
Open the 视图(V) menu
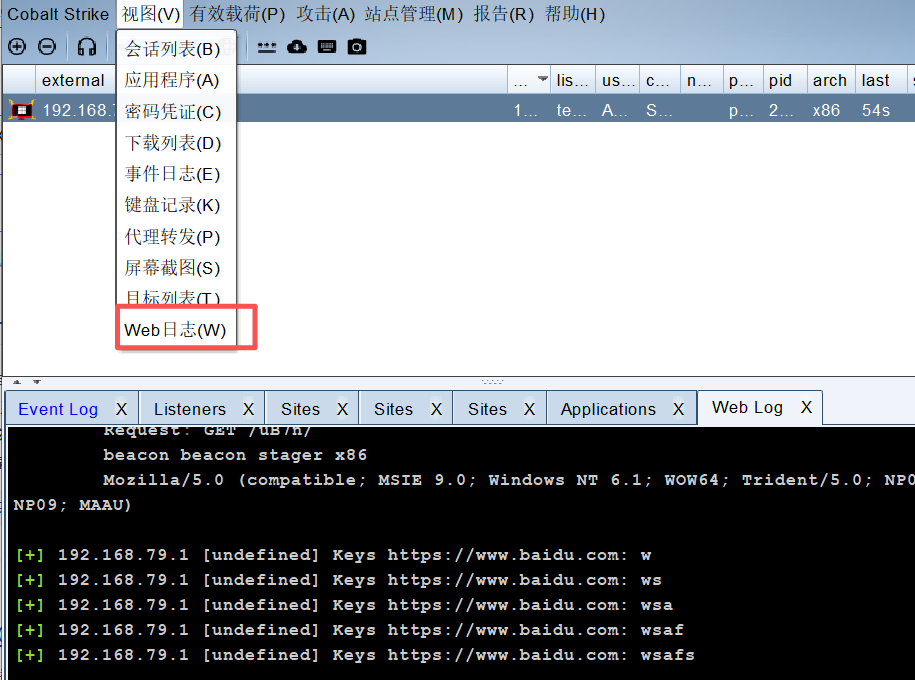tap(151, 14)
